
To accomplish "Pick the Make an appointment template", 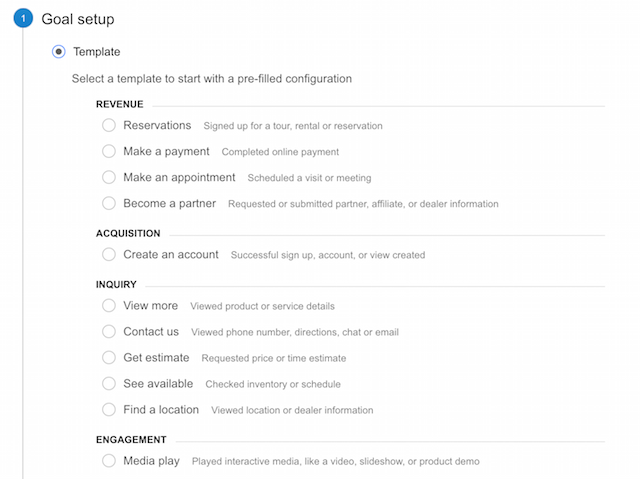I will 109,177.
